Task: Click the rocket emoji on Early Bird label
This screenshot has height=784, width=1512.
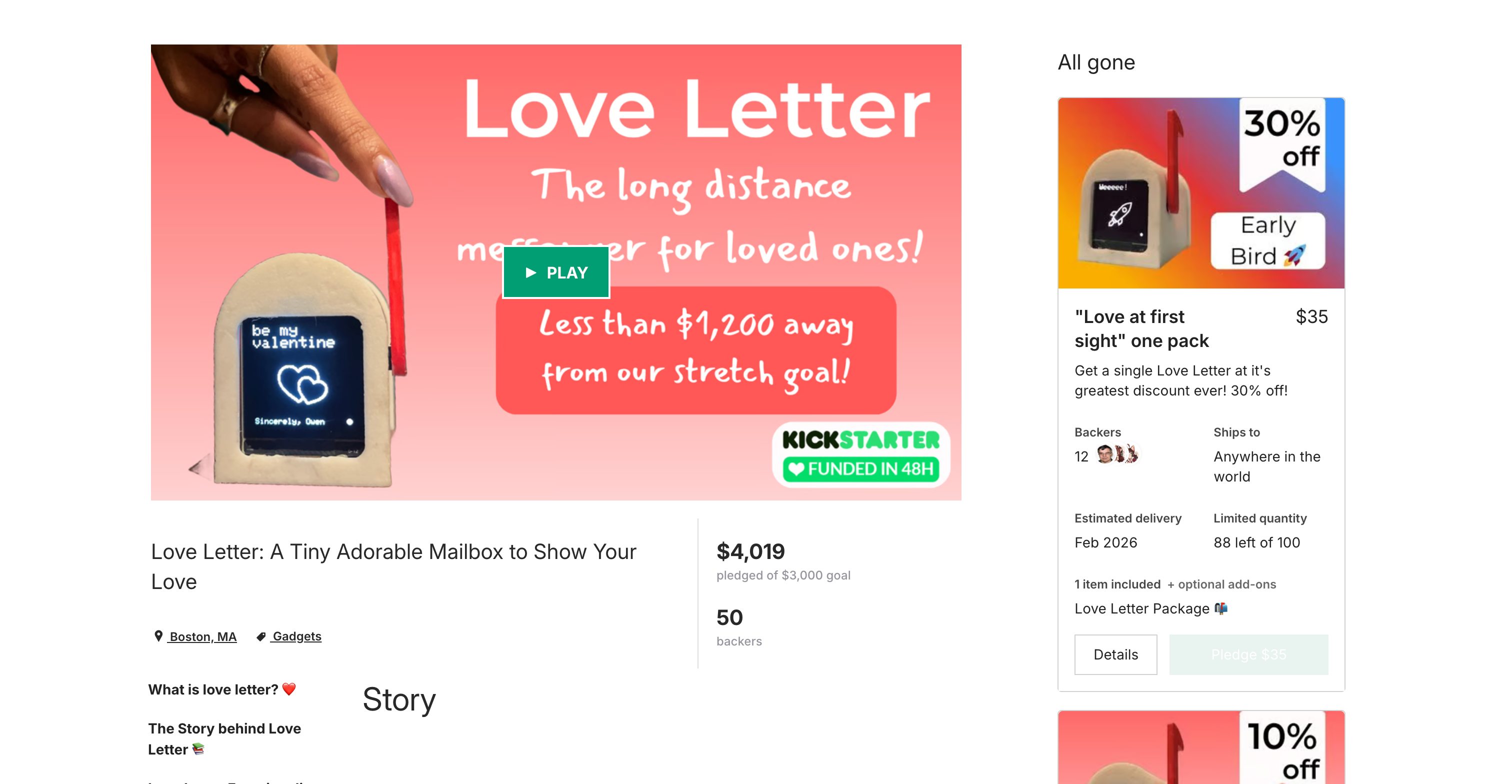Action: click(x=1295, y=255)
